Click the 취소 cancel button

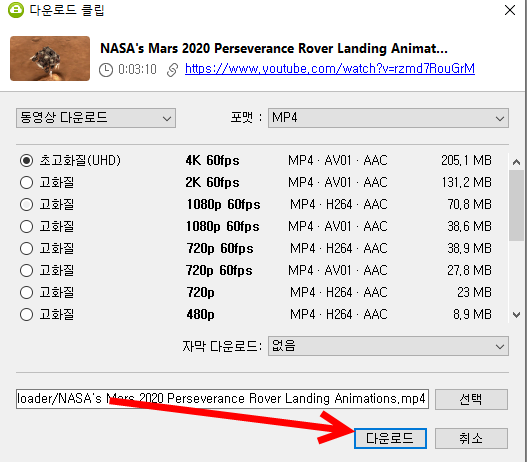(x=471, y=438)
